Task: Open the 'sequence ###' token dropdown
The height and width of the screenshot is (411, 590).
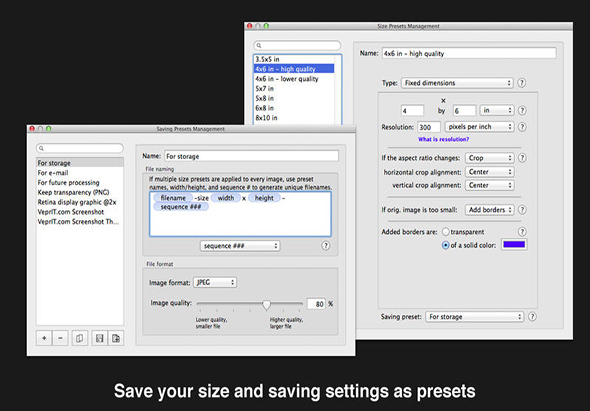Action: [x=240, y=246]
